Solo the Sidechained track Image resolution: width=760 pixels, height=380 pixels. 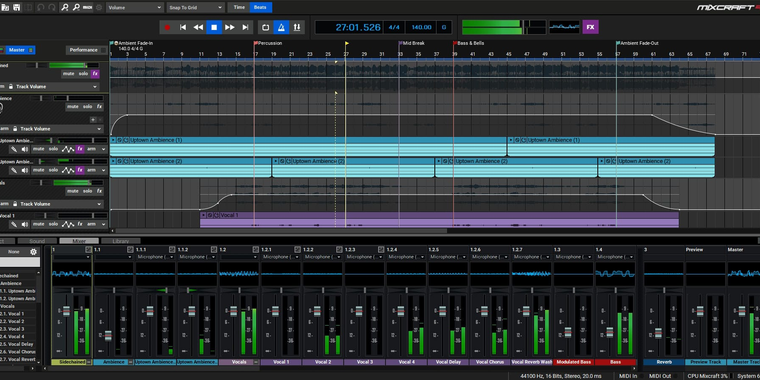point(82,74)
